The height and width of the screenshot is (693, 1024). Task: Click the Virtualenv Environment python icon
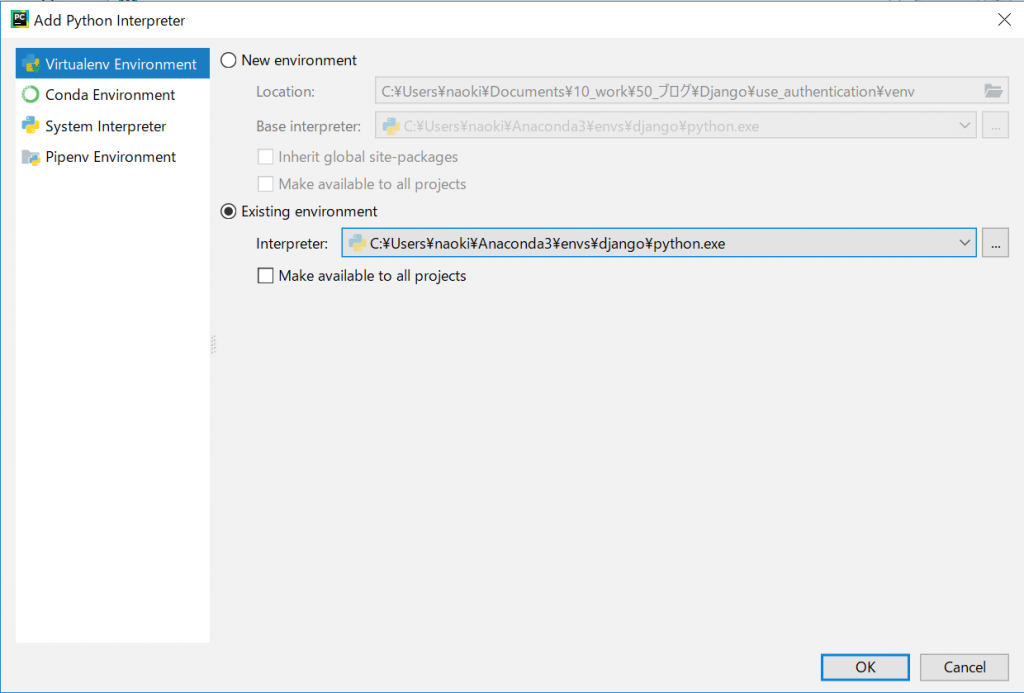[x=30, y=64]
